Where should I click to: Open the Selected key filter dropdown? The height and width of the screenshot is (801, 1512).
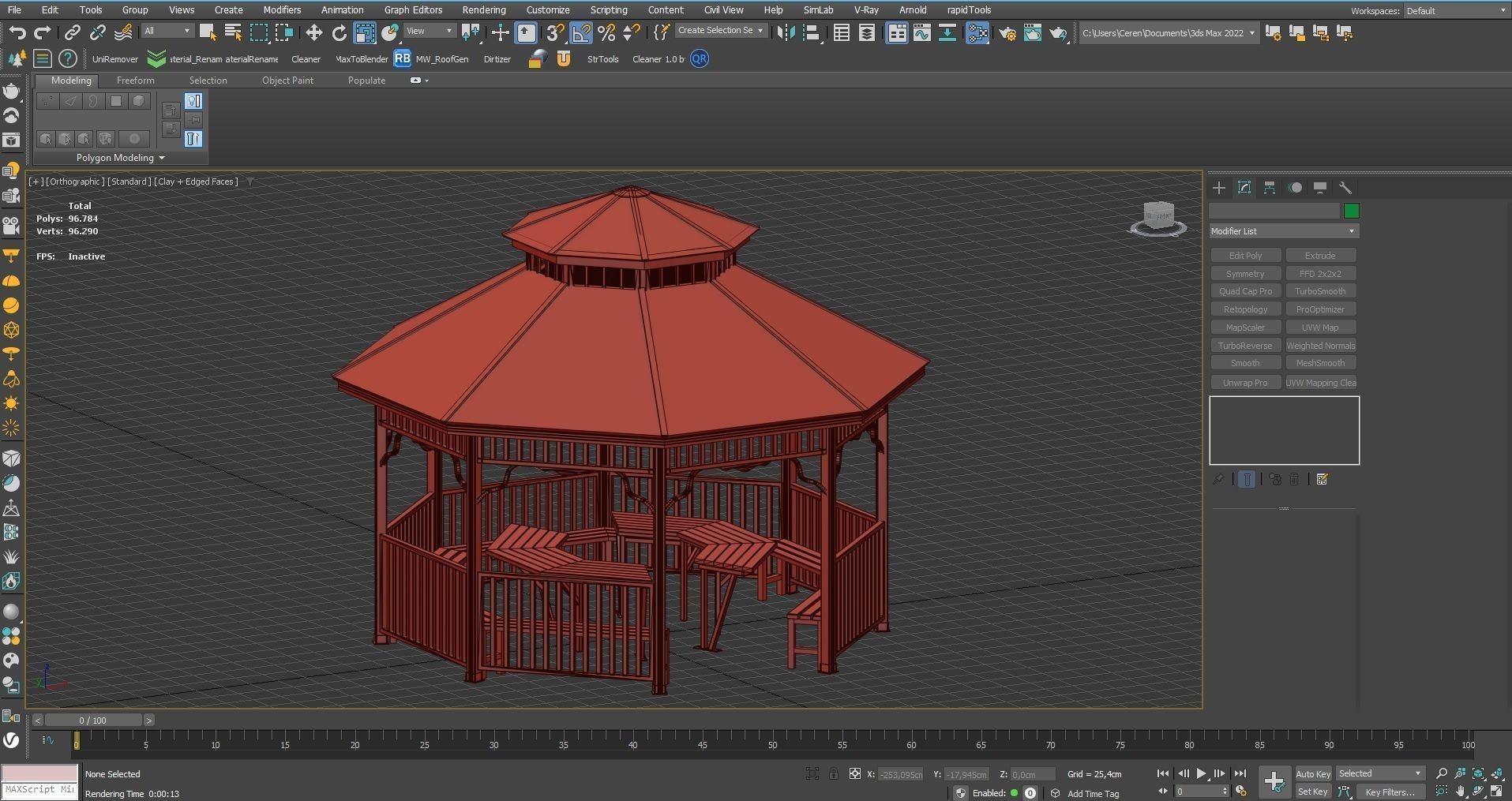point(1380,773)
